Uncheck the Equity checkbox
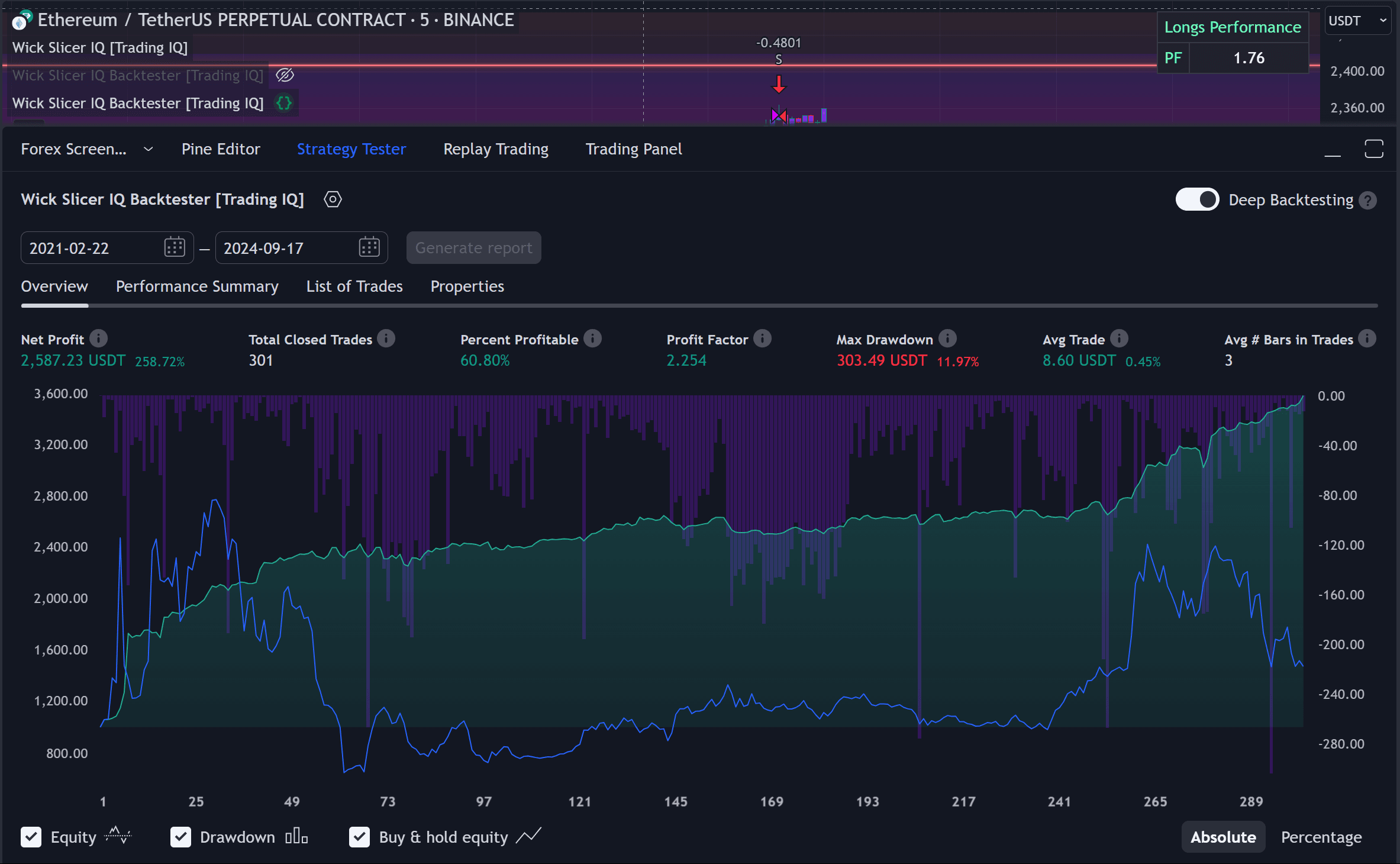The width and height of the screenshot is (1400, 864). pos(31,837)
